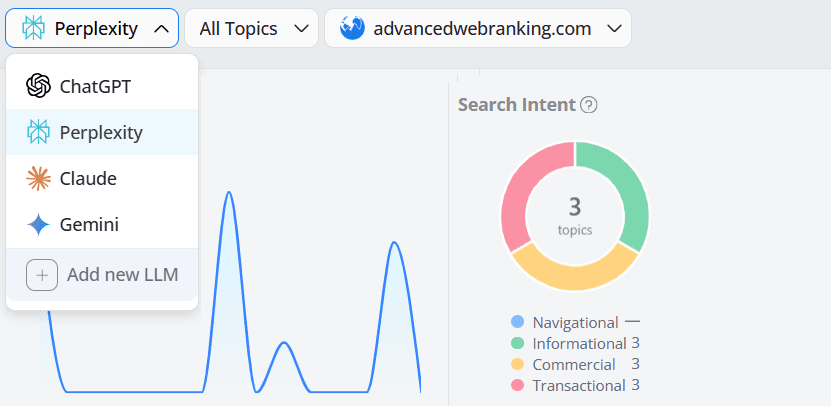This screenshot has width=831, height=406.
Task: Expand the advancedwebranking.com website dropdown
Action: (x=478, y=28)
